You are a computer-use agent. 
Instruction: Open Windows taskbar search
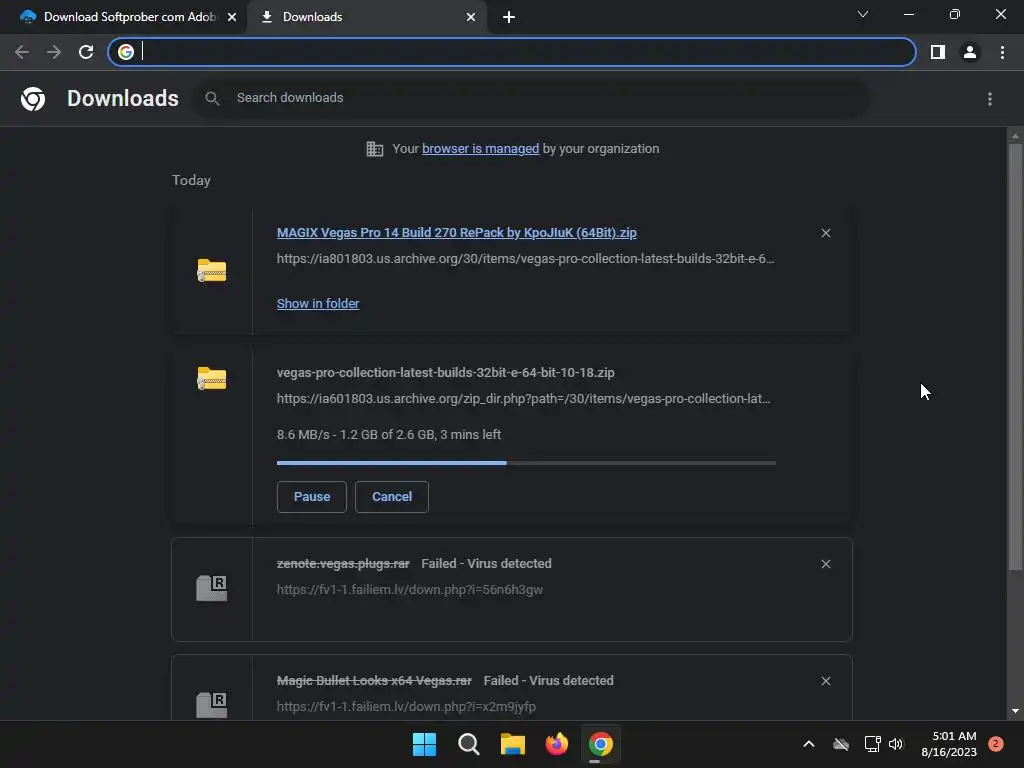(x=469, y=744)
